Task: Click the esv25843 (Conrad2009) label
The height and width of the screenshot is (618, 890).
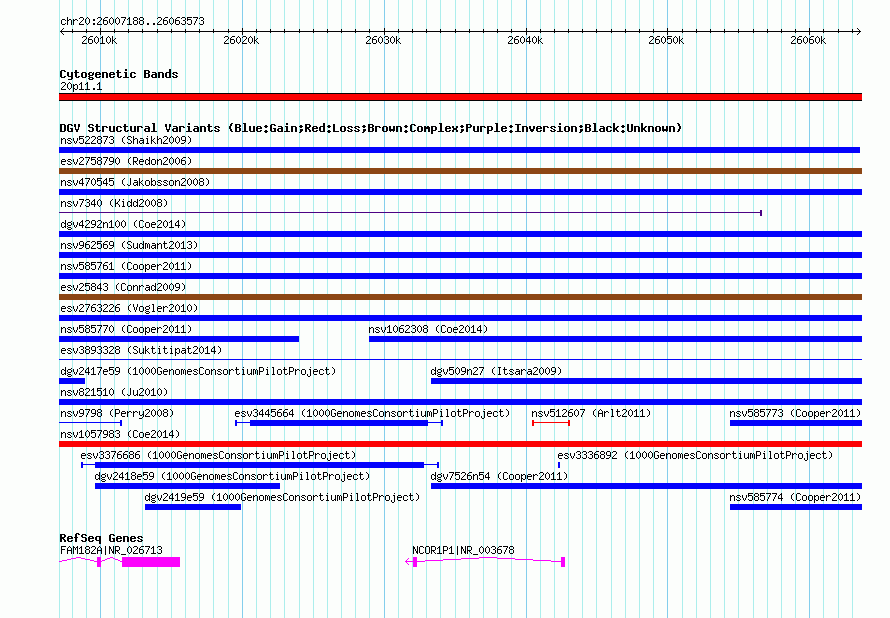Action: pyautogui.click(x=123, y=287)
